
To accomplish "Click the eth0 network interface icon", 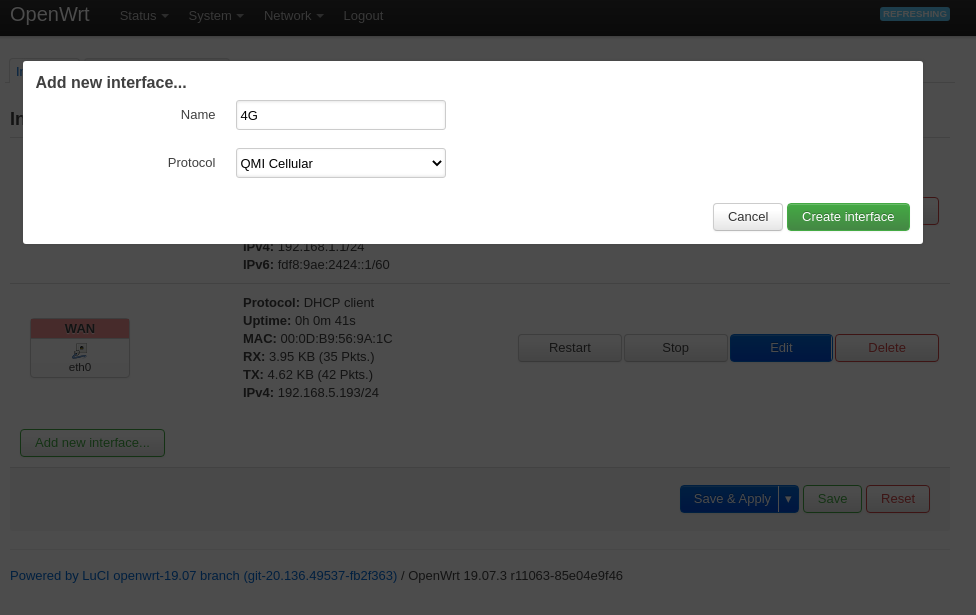I will pyautogui.click(x=79, y=351).
